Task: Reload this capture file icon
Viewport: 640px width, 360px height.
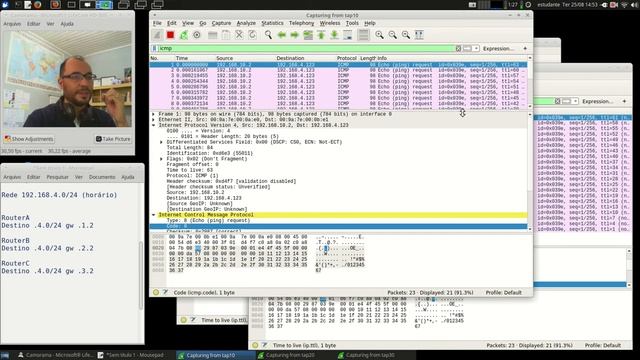Action: tap(252, 35)
